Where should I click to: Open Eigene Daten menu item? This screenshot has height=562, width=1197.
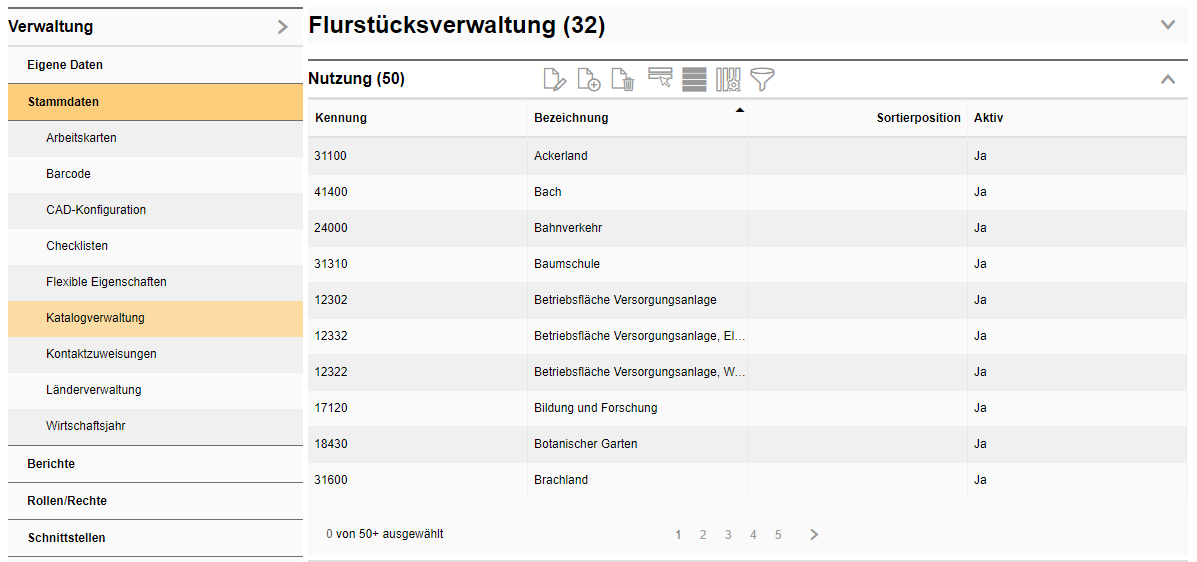[x=65, y=65]
